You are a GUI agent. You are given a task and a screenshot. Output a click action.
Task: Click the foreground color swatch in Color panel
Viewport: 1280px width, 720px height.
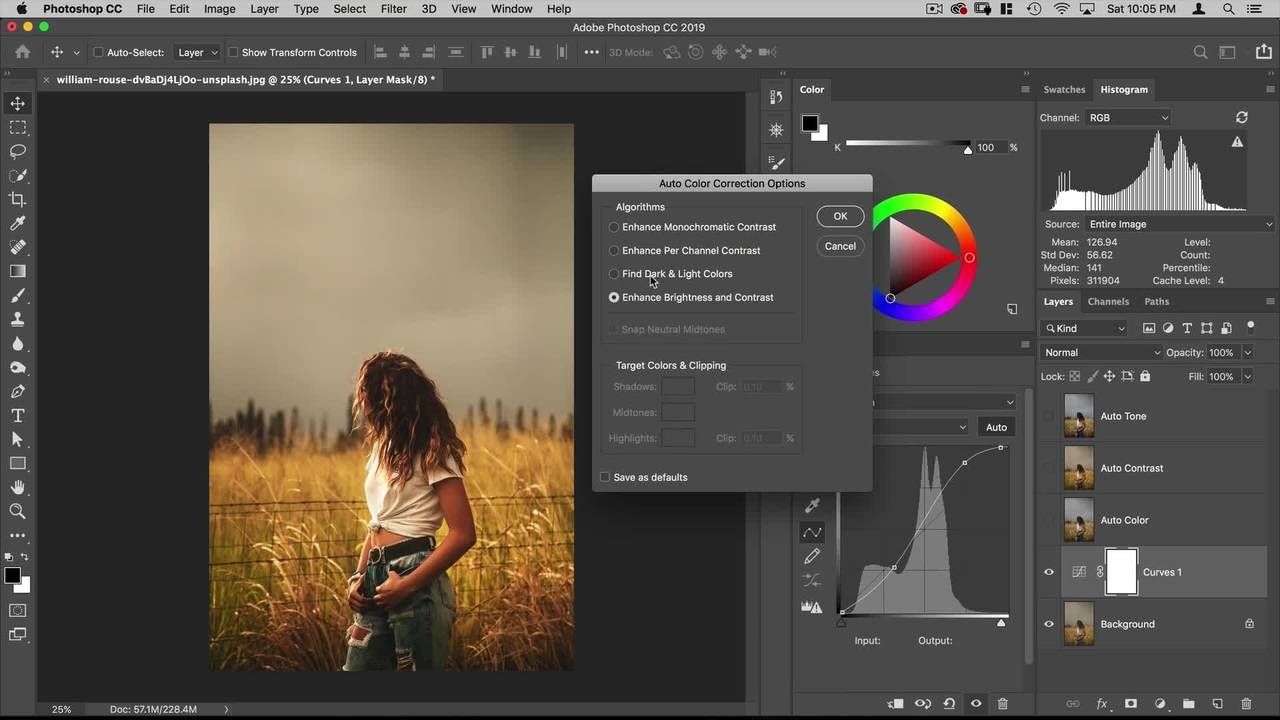pyautogui.click(x=809, y=124)
